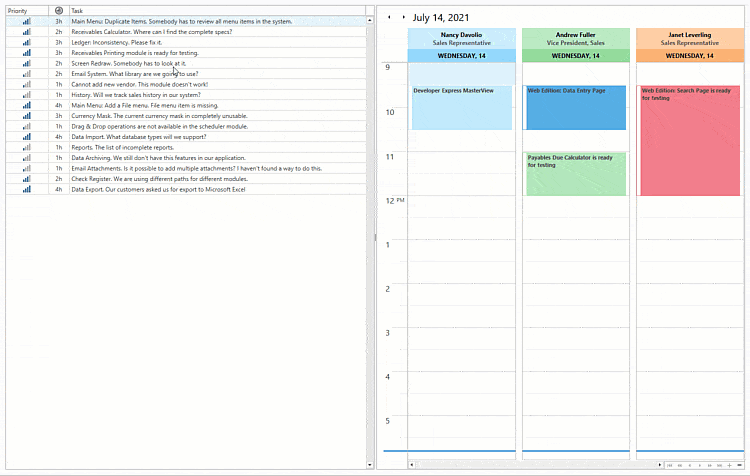The width and height of the screenshot is (750, 476).
Task: Increase visible resources with the plus button
Action: 729,465
